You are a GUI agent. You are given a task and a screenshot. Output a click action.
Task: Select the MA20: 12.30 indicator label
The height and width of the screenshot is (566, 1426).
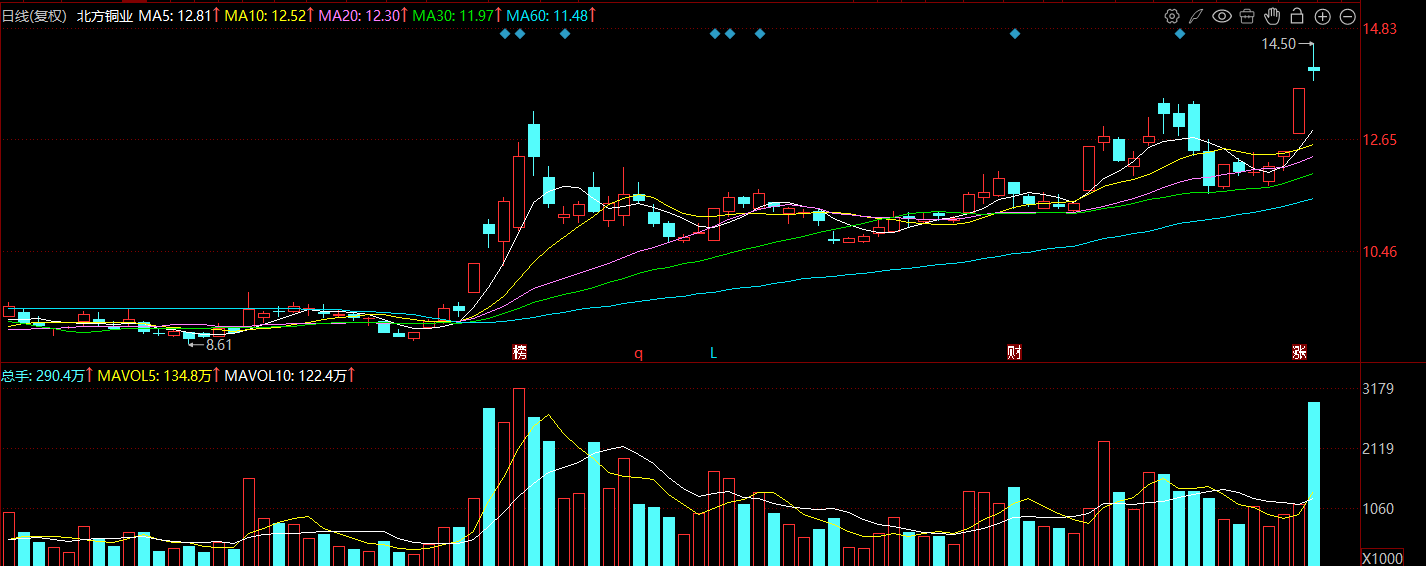point(363,16)
